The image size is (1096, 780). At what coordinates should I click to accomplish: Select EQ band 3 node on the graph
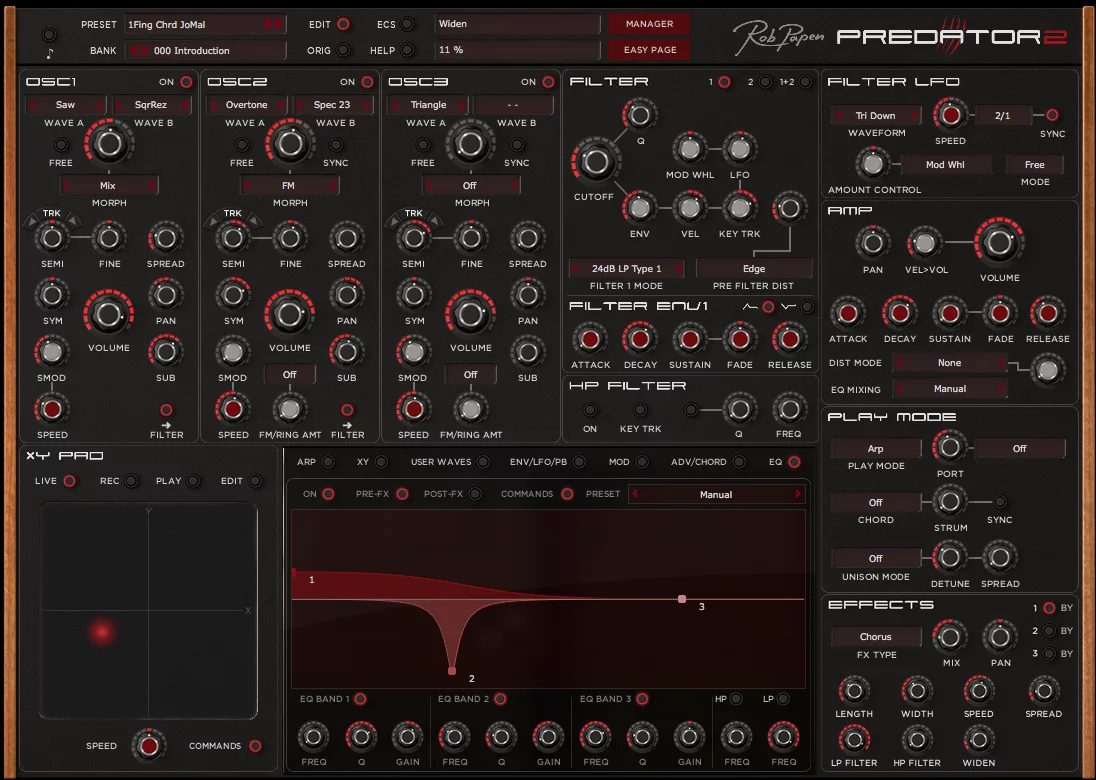682,599
